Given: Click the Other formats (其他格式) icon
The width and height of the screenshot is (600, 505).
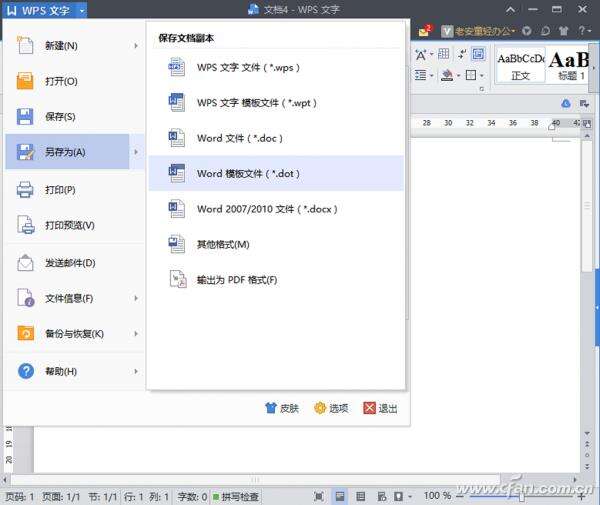Looking at the screenshot, I should click(177, 244).
